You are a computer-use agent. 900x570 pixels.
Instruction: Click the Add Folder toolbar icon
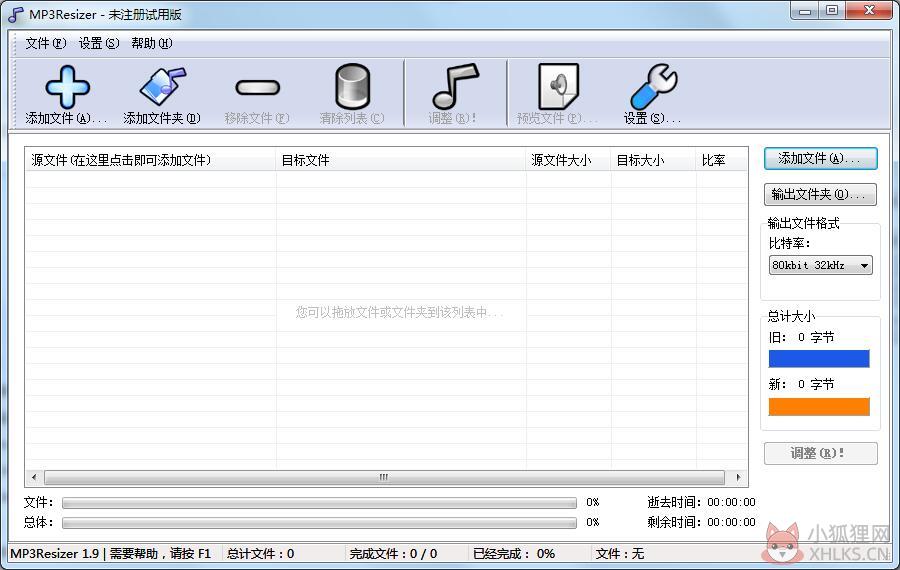point(163,87)
